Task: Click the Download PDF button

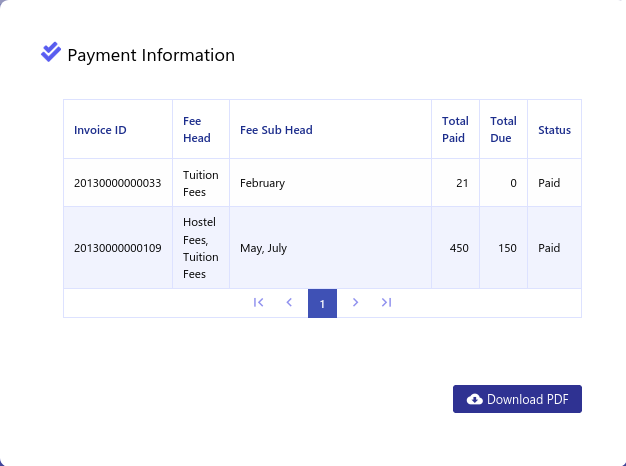Action: click(x=517, y=399)
